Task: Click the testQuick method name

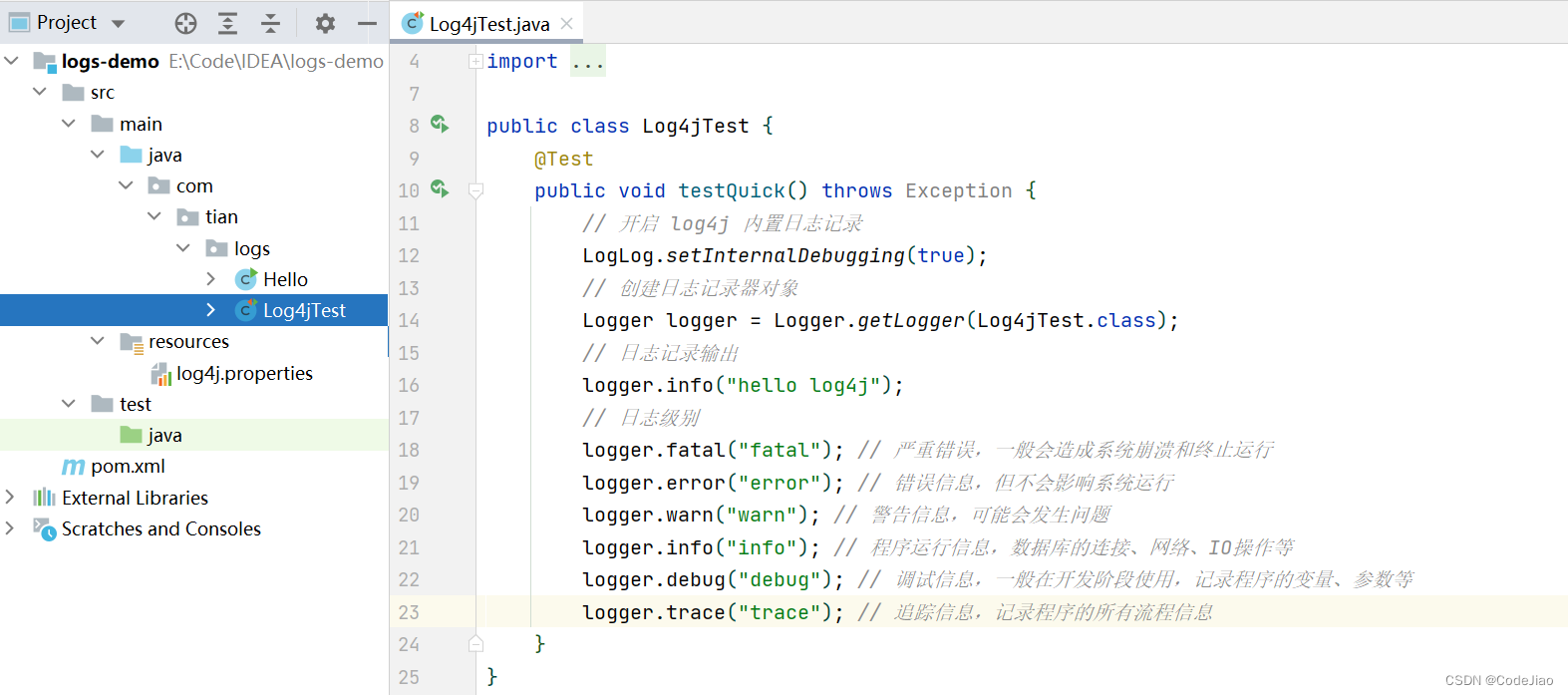Action: [732, 190]
